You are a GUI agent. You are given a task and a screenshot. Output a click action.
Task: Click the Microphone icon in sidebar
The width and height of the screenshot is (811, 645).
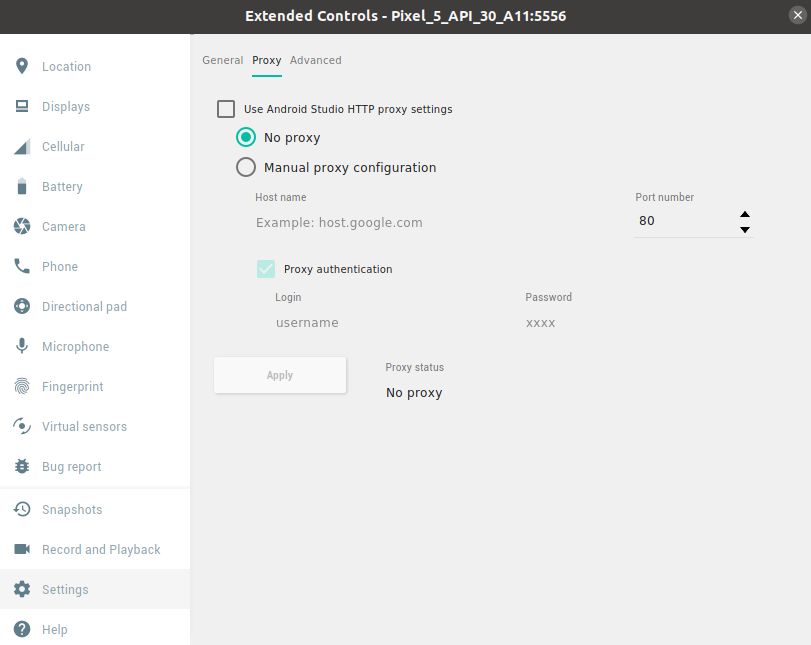pyautogui.click(x=21, y=347)
